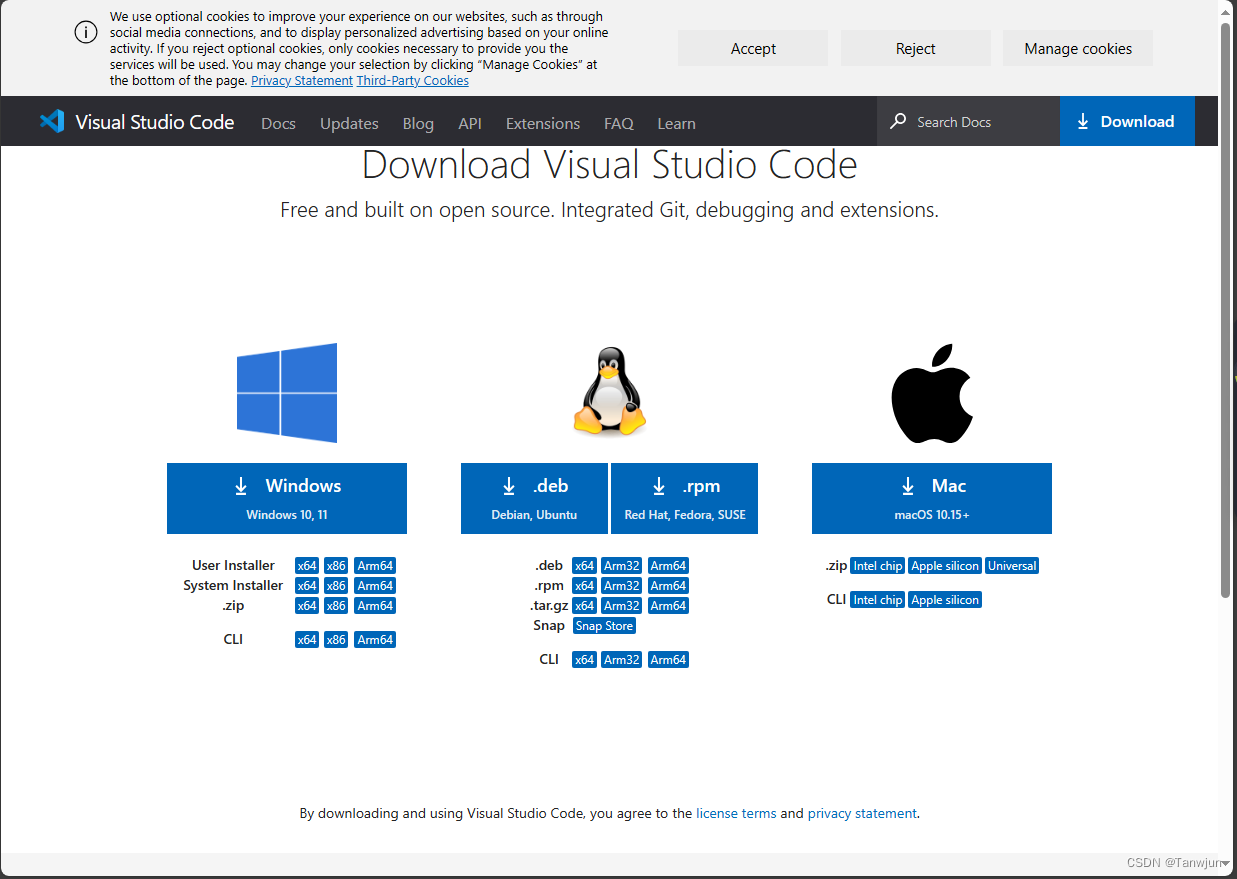Select Linux CLI Arm32
The height and width of the screenshot is (879, 1237).
click(x=621, y=660)
